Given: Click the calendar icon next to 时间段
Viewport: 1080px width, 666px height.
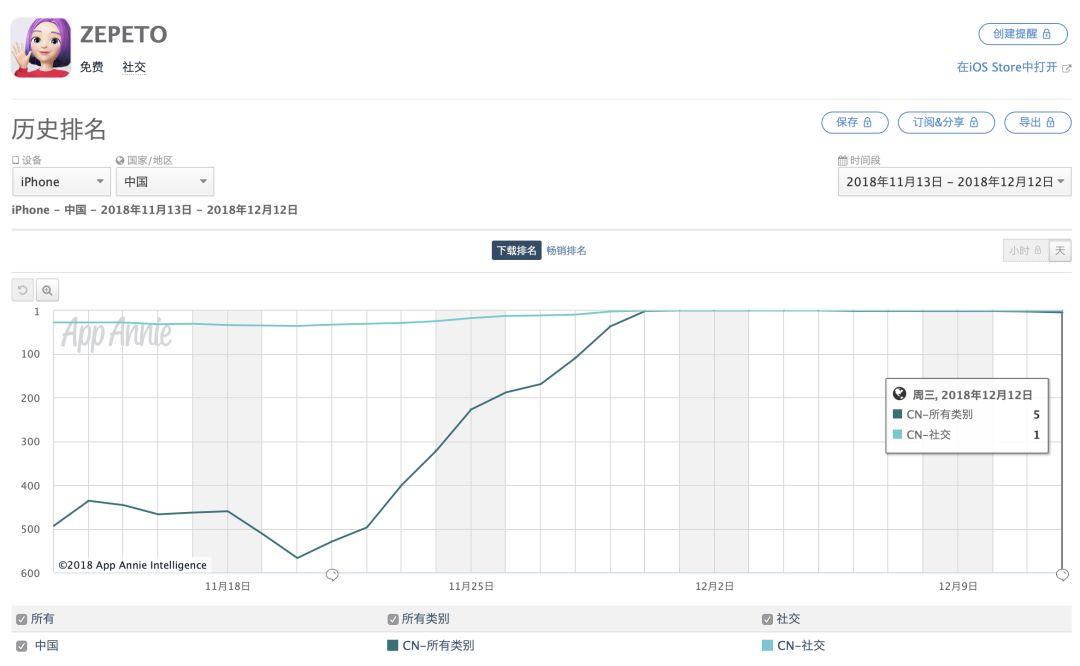Looking at the screenshot, I should [x=842, y=160].
